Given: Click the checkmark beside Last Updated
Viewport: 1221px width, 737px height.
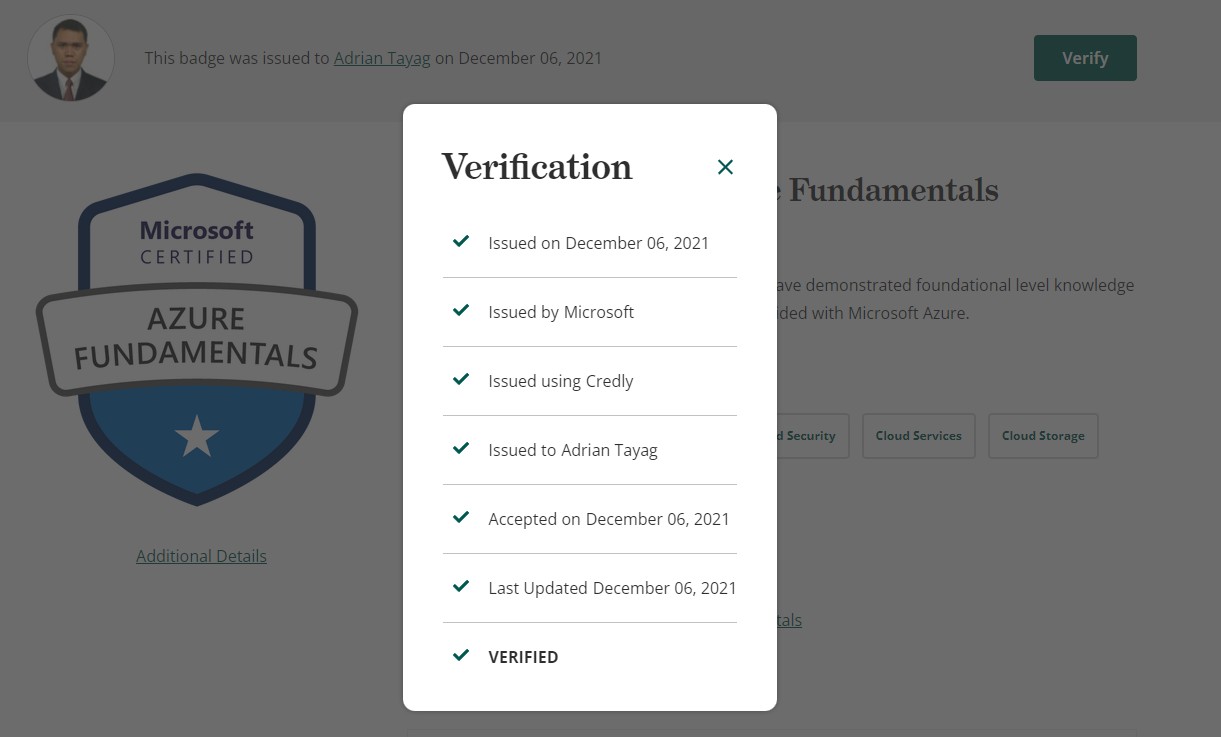Looking at the screenshot, I should click(x=461, y=587).
